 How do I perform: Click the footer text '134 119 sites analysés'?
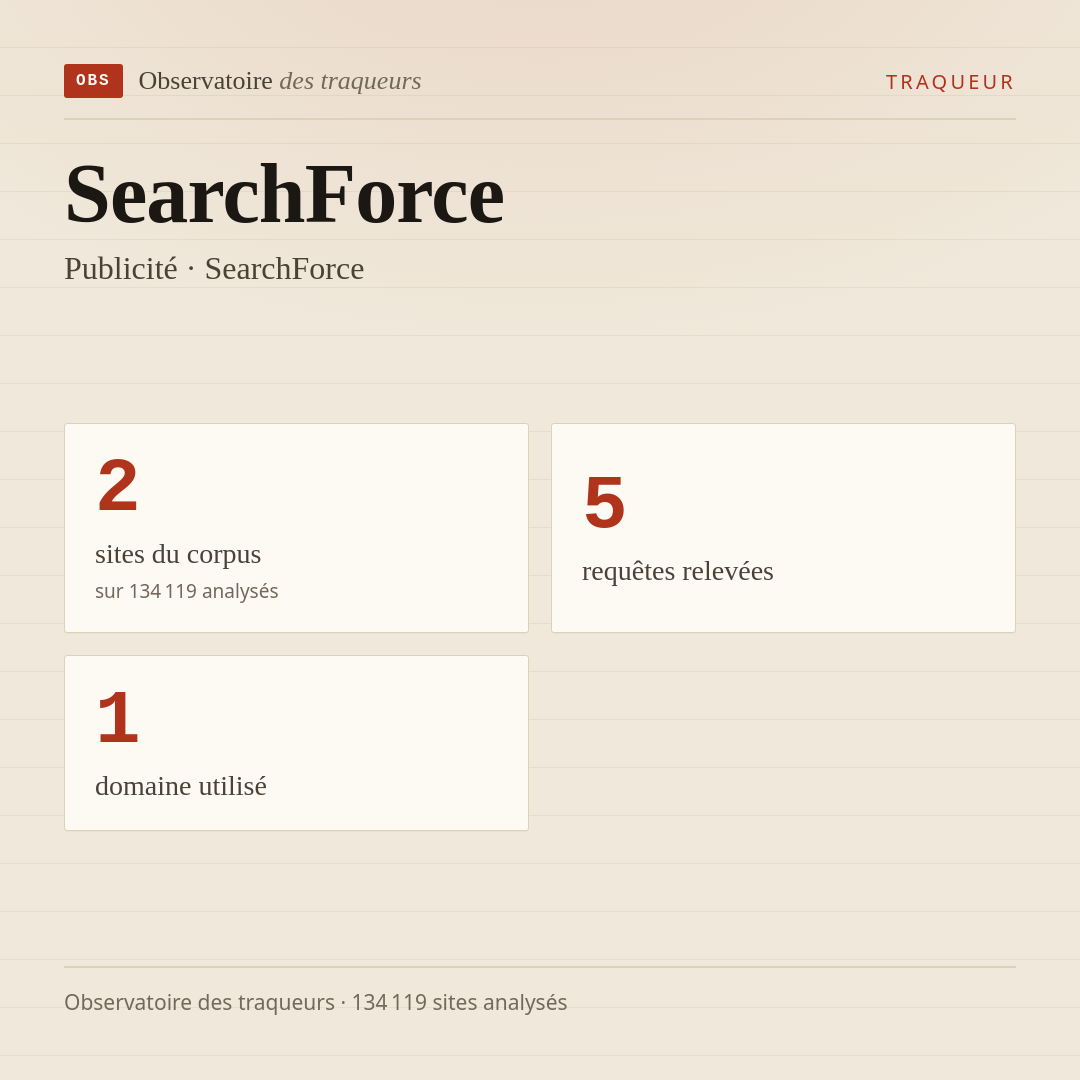[459, 1002]
